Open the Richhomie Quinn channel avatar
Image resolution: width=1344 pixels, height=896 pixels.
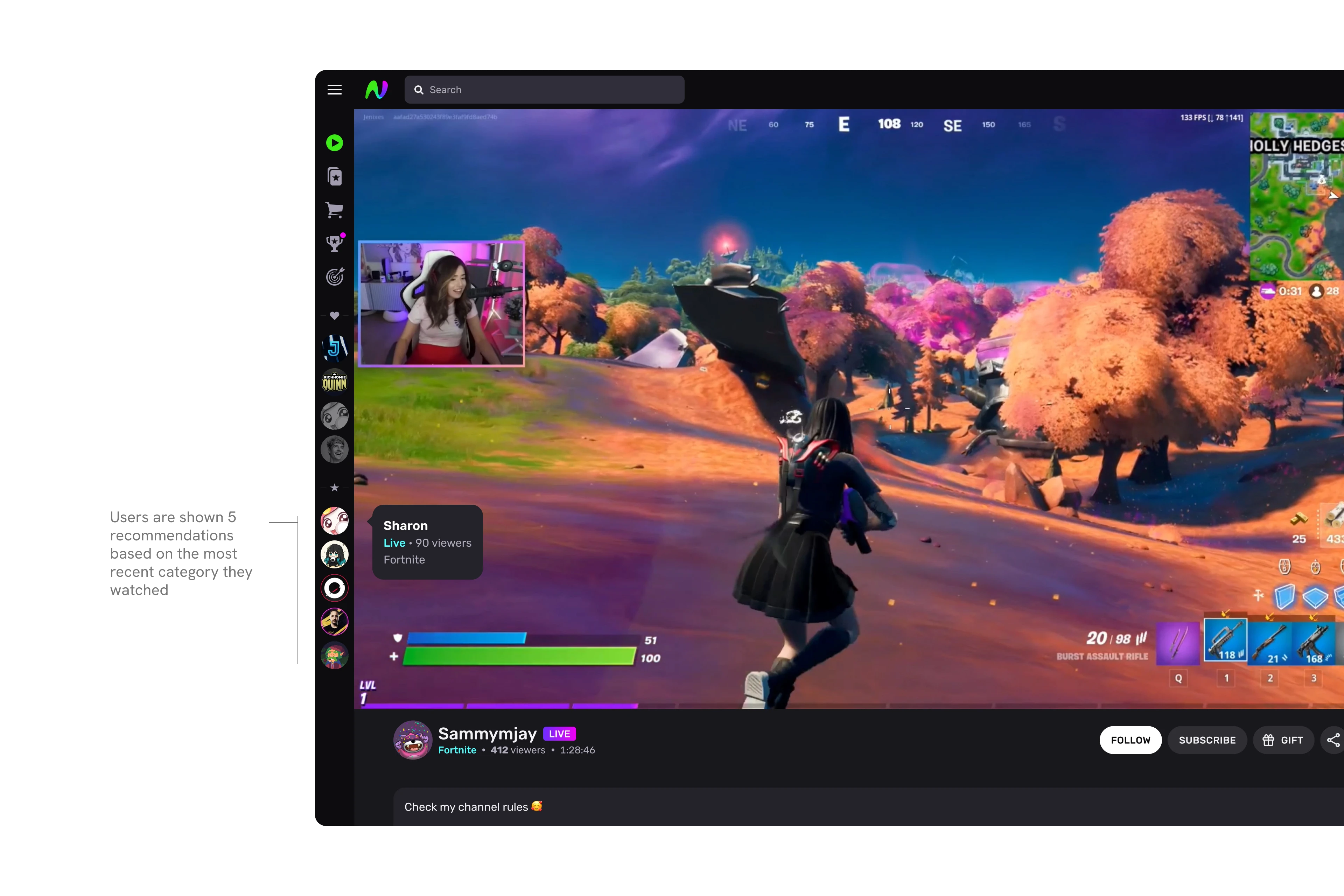pos(335,382)
